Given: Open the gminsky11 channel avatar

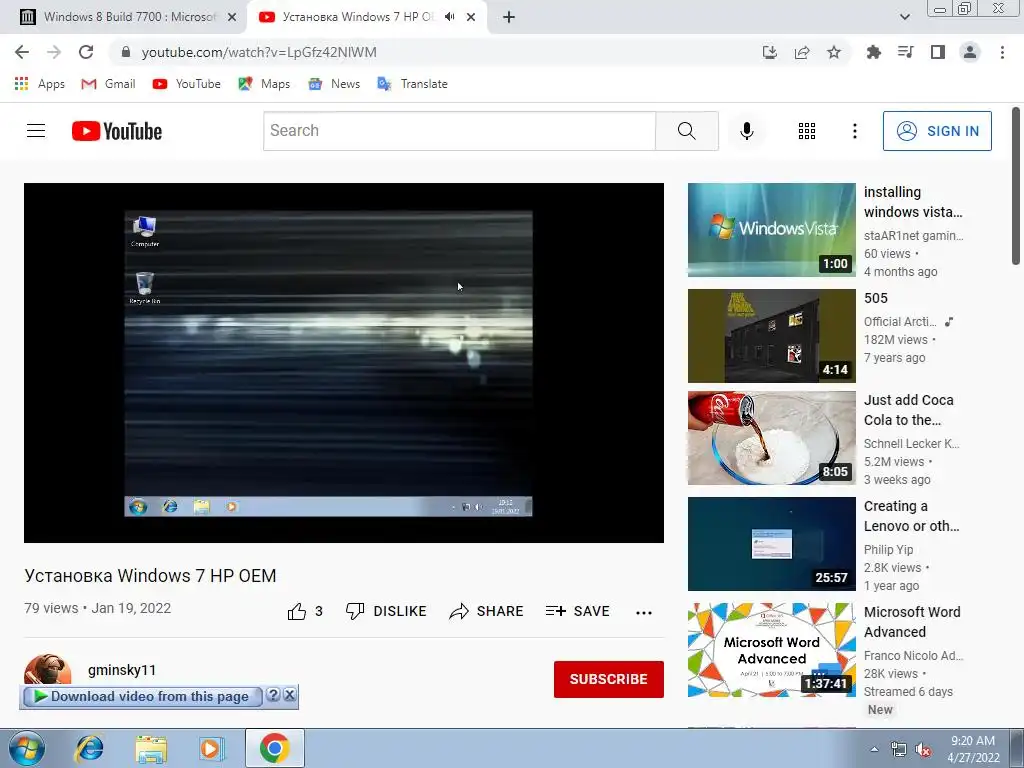Looking at the screenshot, I should pyautogui.click(x=48, y=669).
